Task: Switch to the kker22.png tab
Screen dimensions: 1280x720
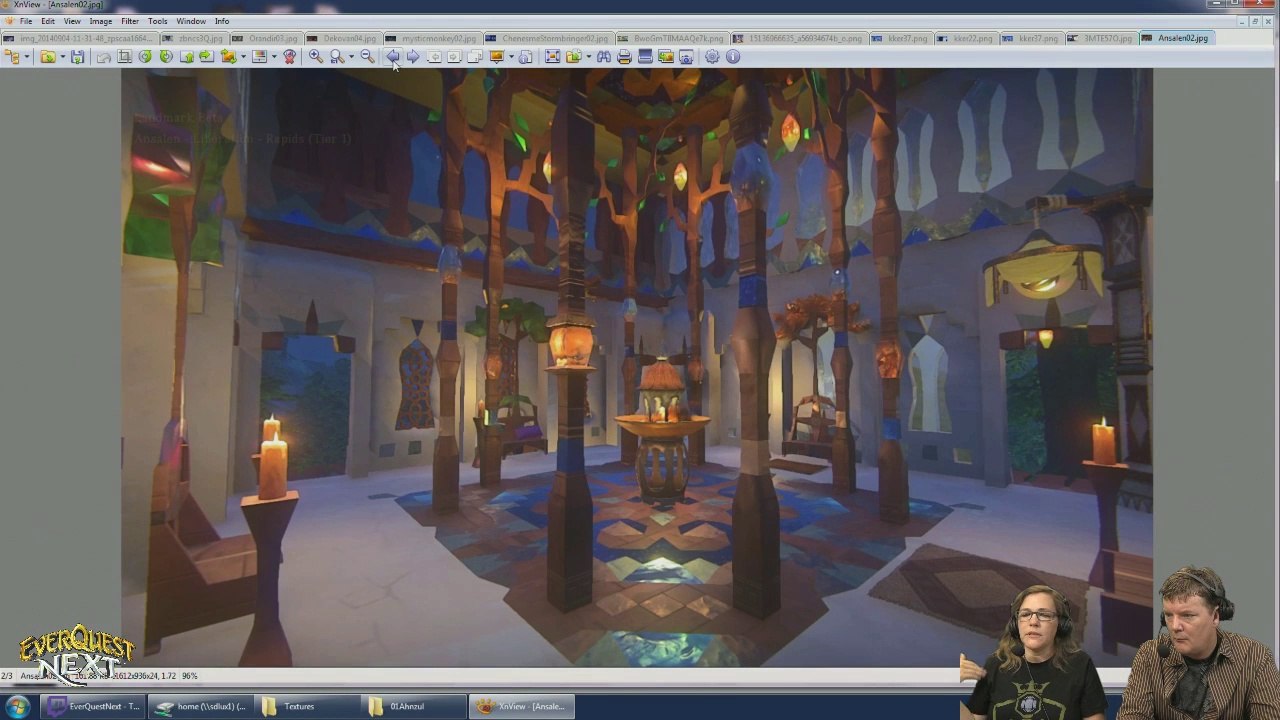Action: (x=965, y=38)
